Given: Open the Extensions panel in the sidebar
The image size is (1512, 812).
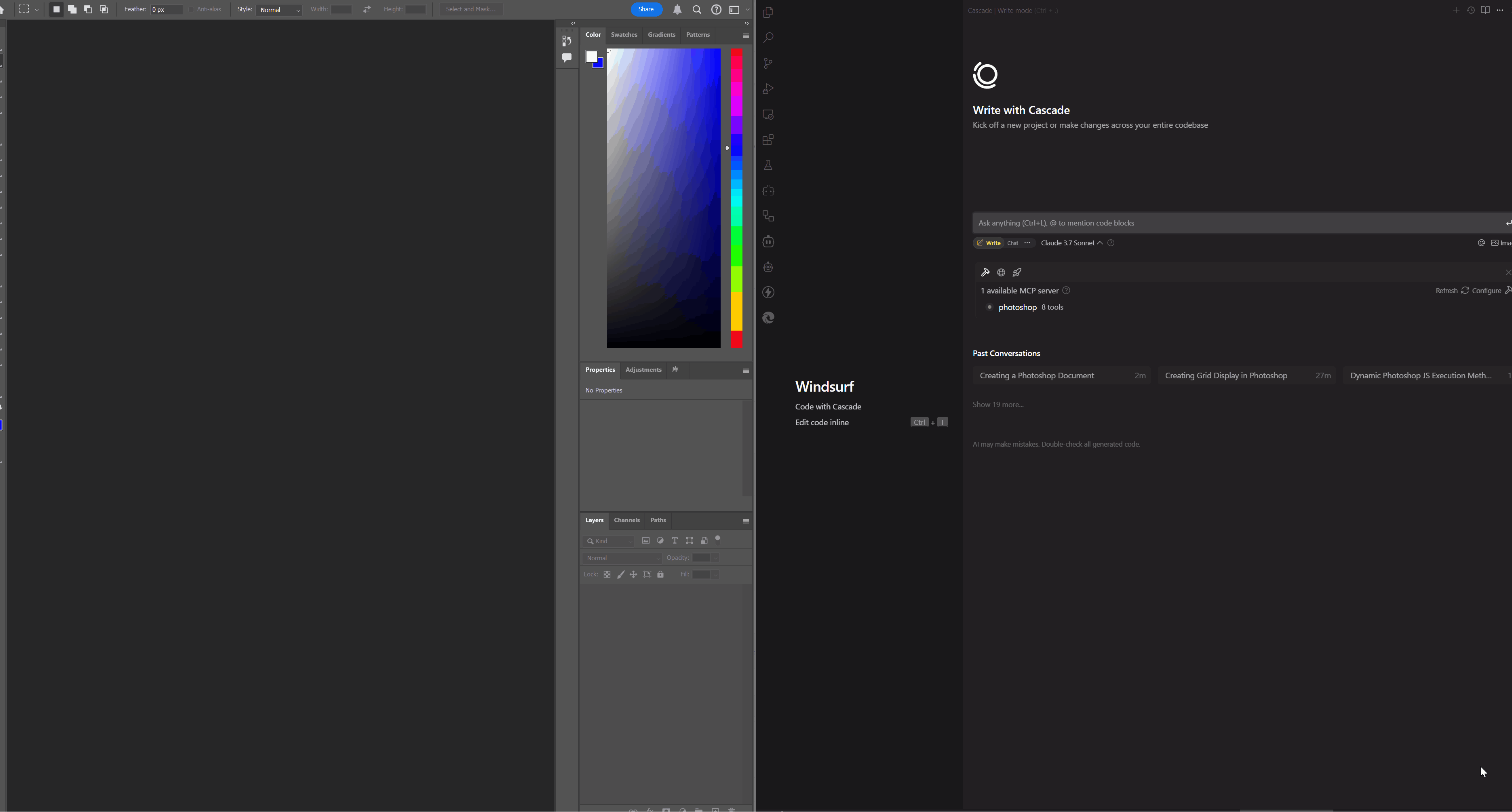Looking at the screenshot, I should coord(768,140).
